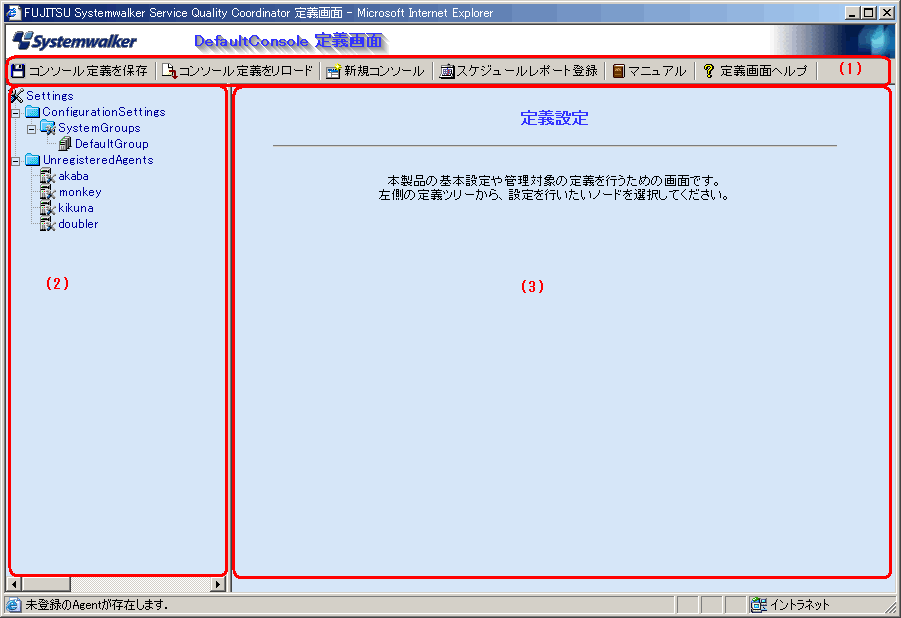Maximize the Internet Explorer window
Screen dimensions: 901x618
pyautogui.click(x=868, y=13)
